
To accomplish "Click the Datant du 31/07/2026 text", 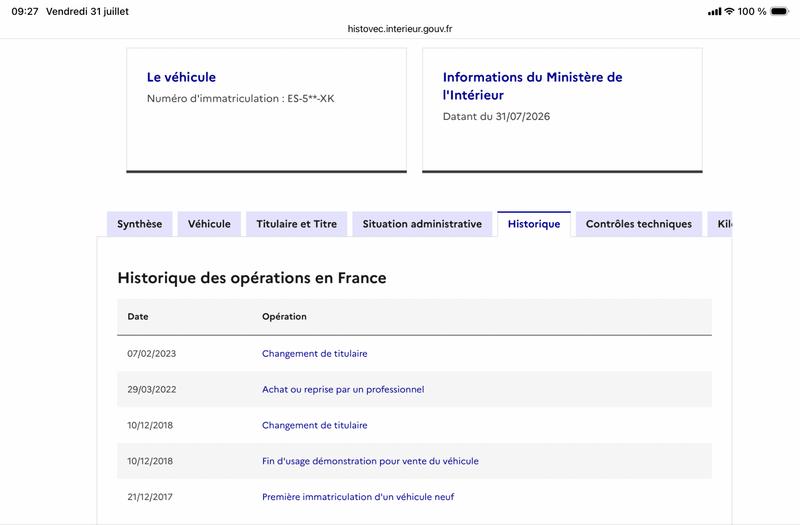I will [x=496, y=116].
